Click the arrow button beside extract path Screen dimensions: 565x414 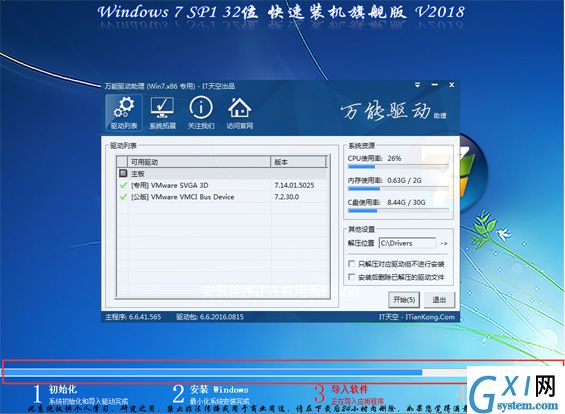[444, 244]
